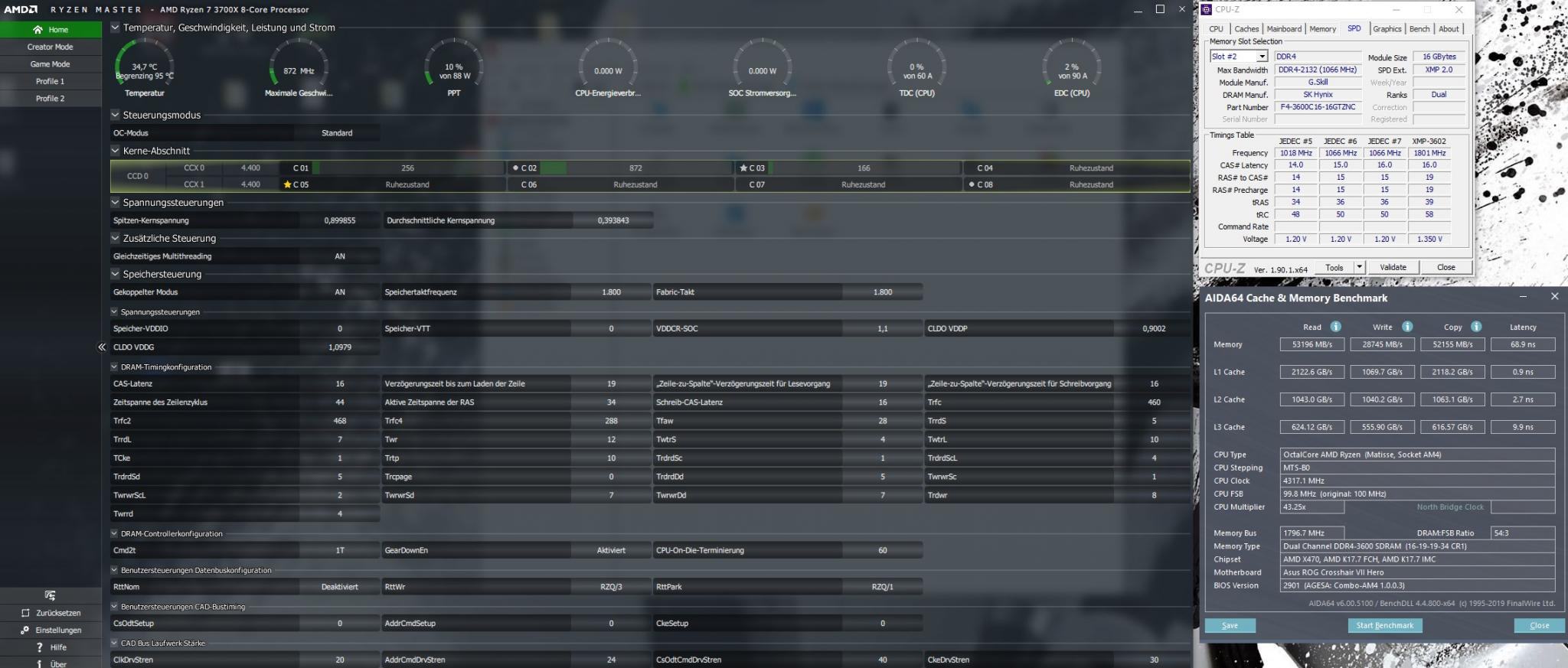Click the RttNom Deaktiviert value

pyautogui.click(x=340, y=587)
